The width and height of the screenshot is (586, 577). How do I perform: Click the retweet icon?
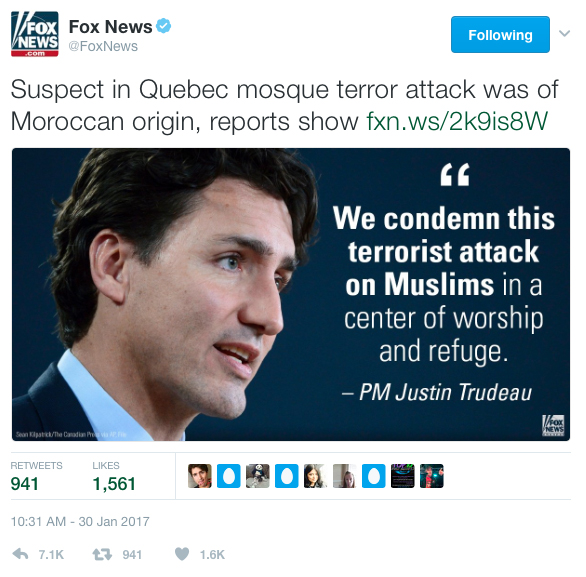point(102,554)
